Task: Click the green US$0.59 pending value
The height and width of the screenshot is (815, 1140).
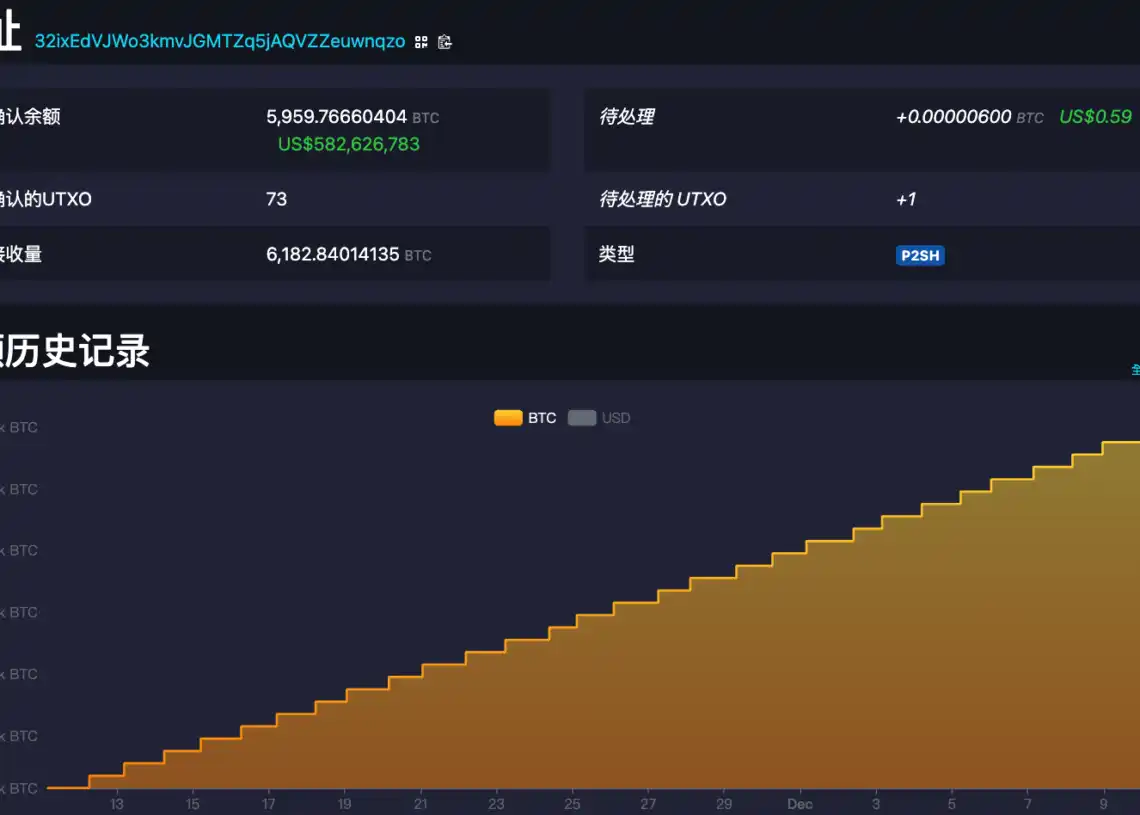Action: [x=1095, y=117]
